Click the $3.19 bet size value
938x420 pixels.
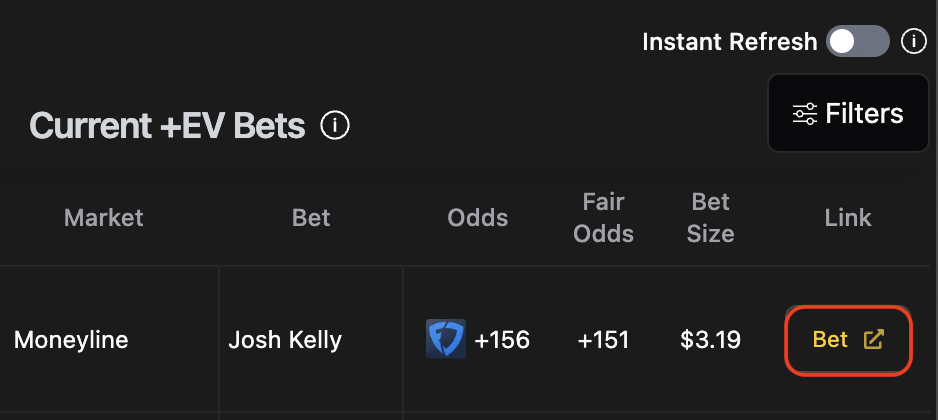[711, 340]
